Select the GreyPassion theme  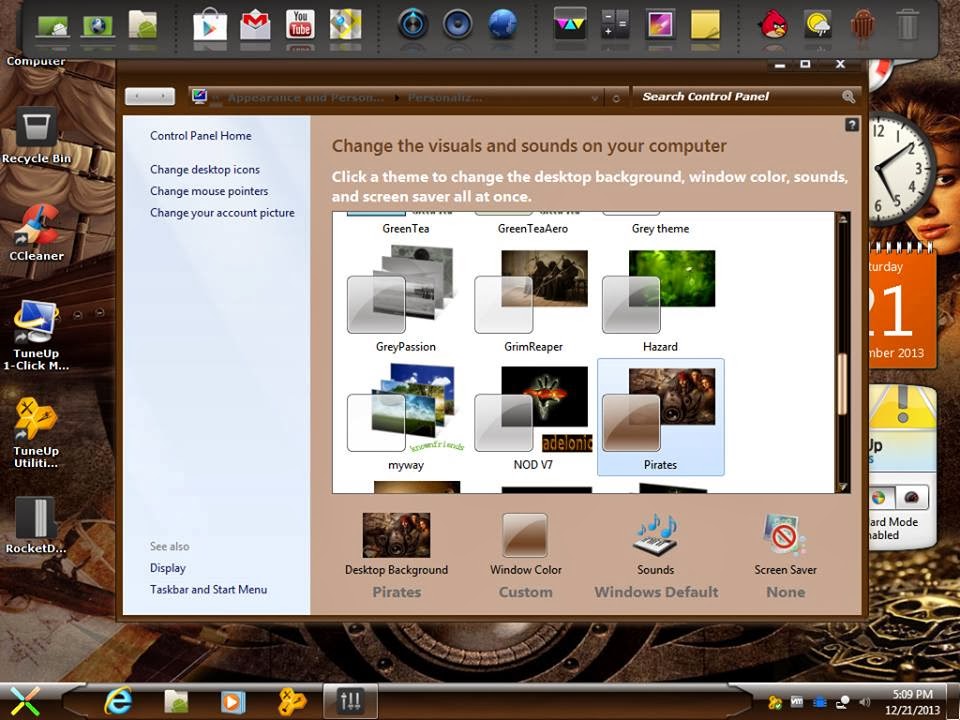pos(405,298)
